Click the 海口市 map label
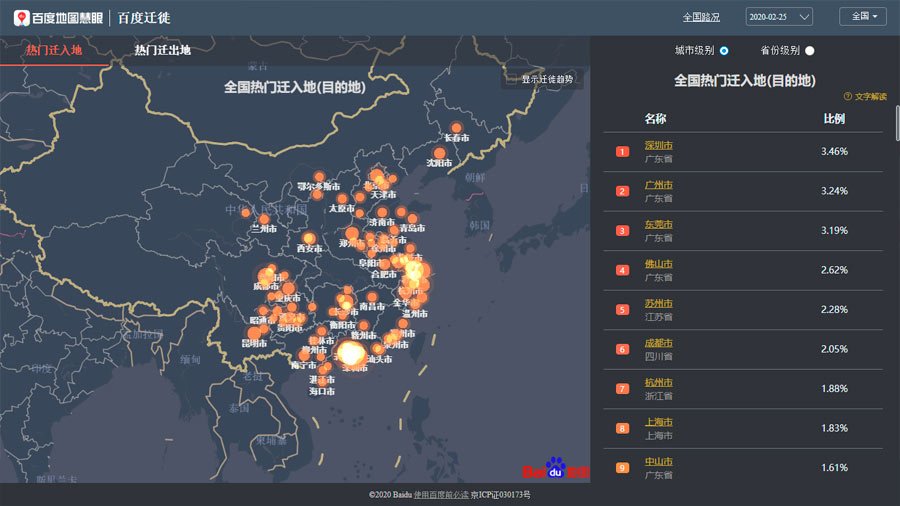The width and height of the screenshot is (900, 506). [x=322, y=391]
